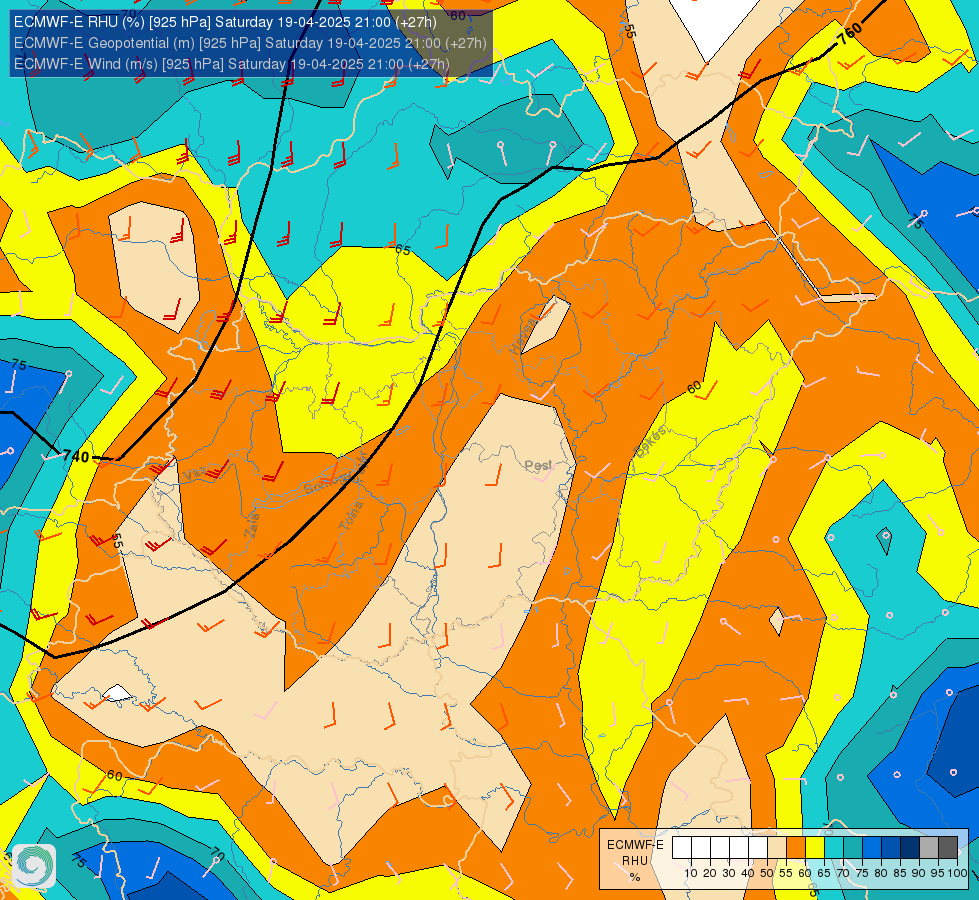The image size is (979, 900).
Task: Pick the cyan 65–70 legend swatch
Action: click(x=834, y=848)
